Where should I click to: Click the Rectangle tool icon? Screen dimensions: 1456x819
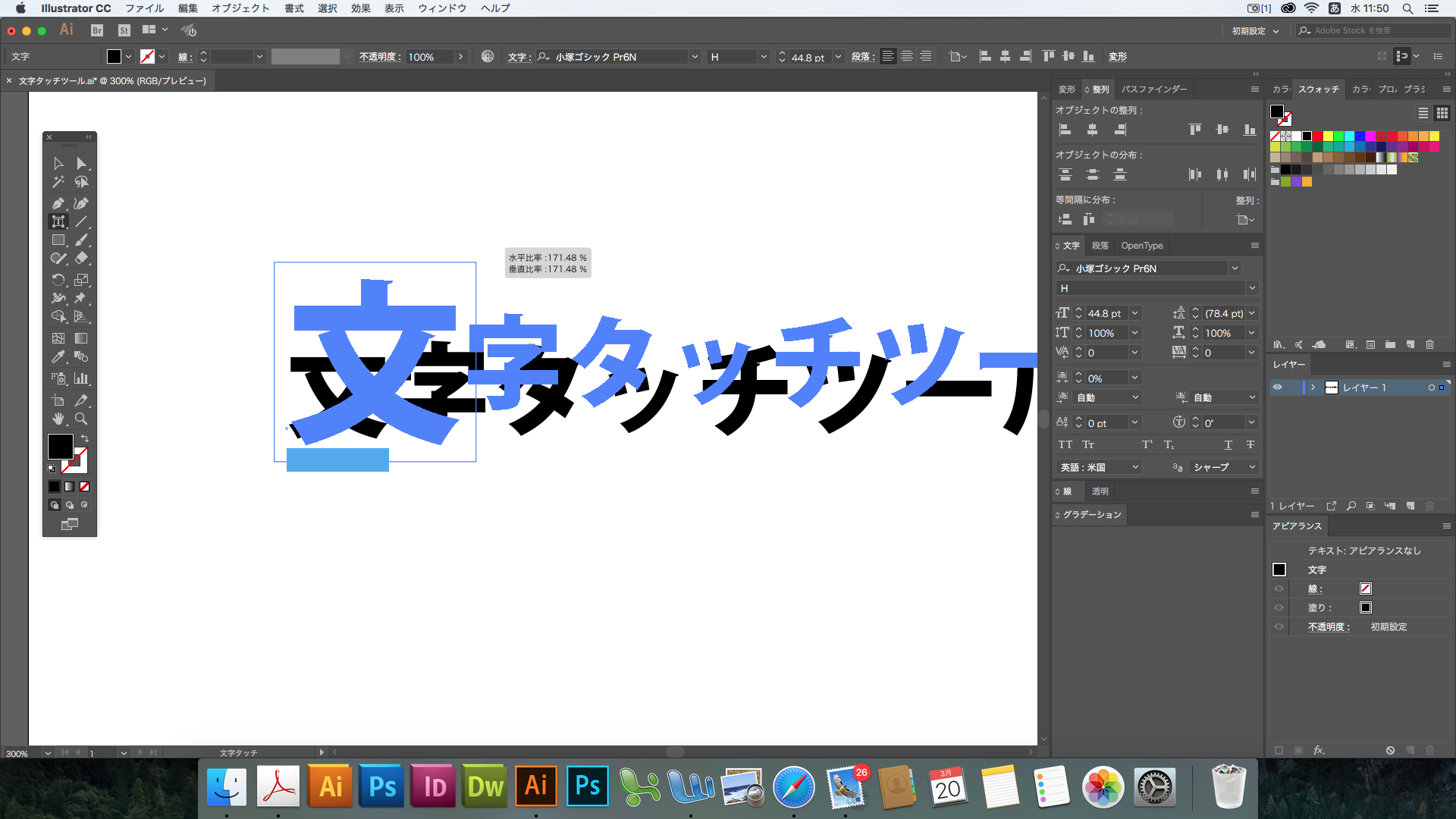tap(58, 240)
